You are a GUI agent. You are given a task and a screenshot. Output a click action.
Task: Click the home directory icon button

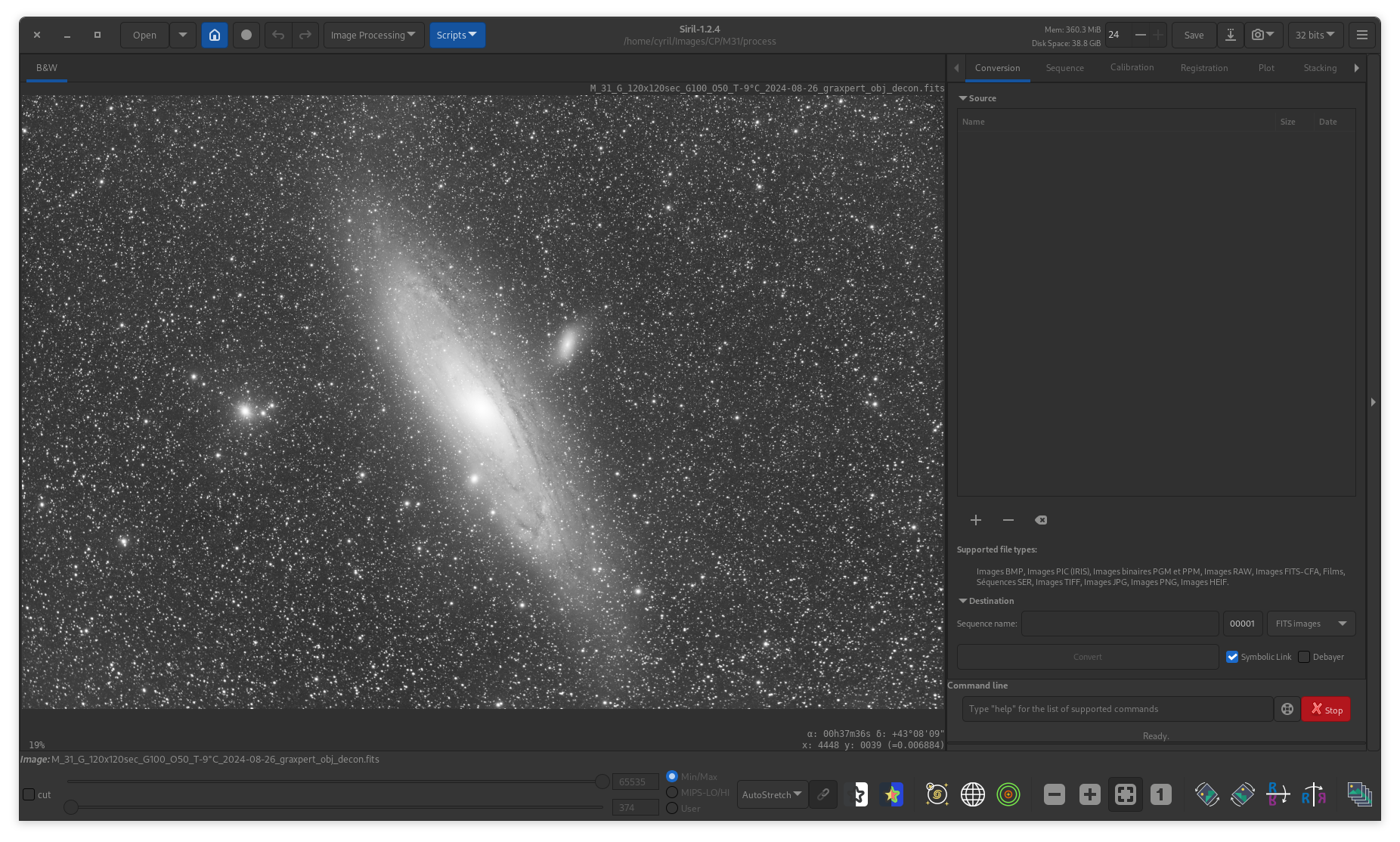pos(215,35)
